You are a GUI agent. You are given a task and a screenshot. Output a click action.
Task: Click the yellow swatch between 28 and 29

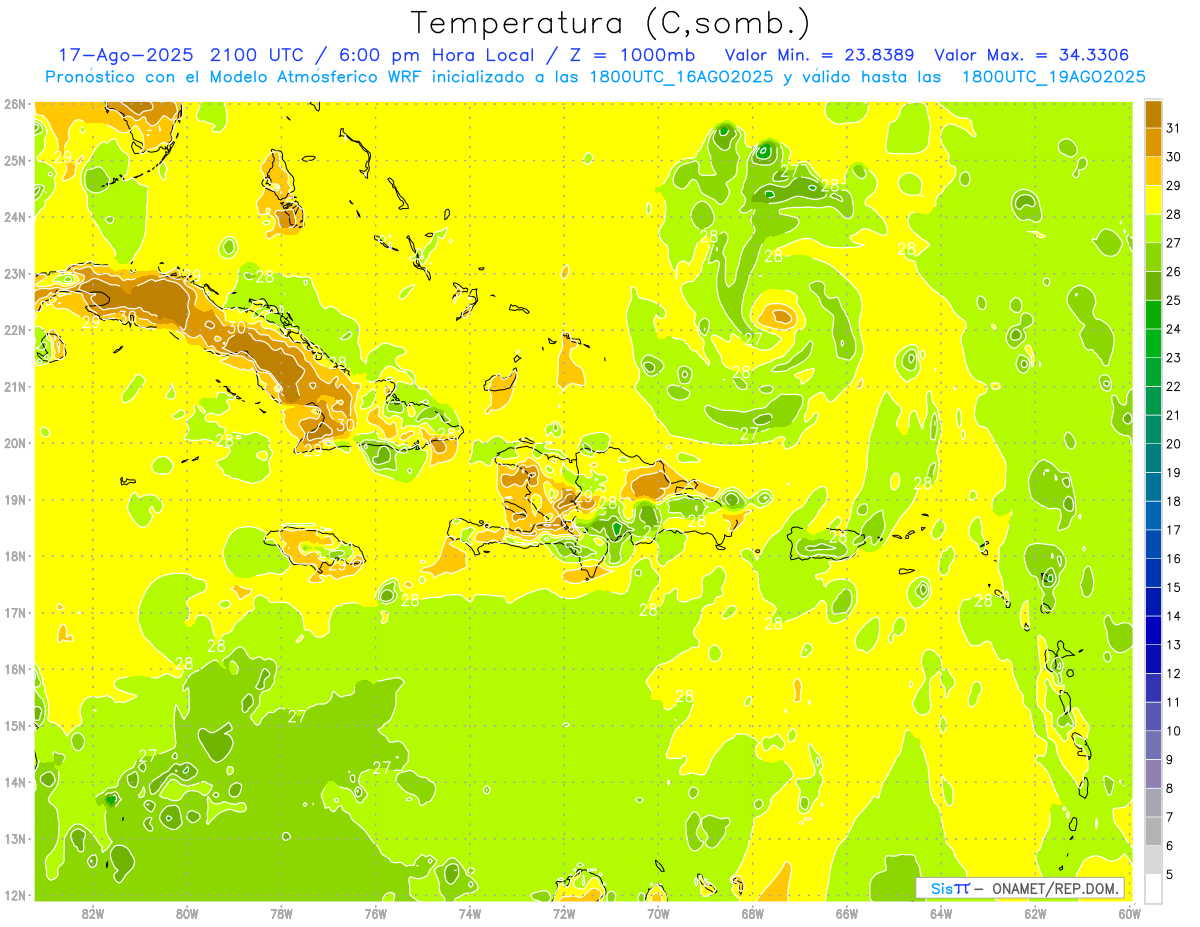pos(1153,200)
